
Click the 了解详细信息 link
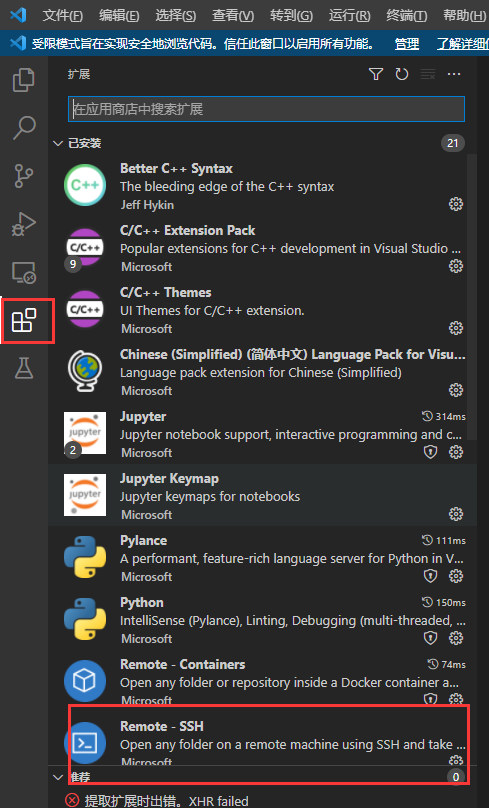tap(463, 44)
